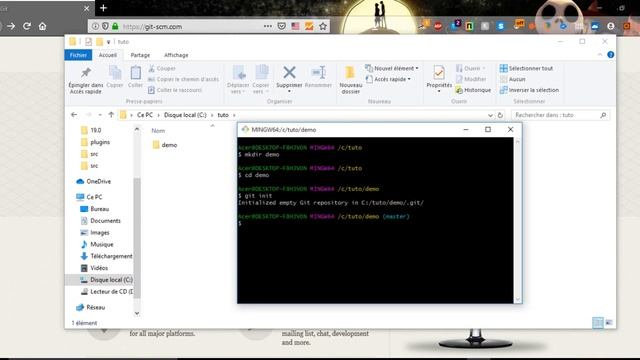640x360 pixels.
Task: Click the padlock site security icon
Action: (x=115, y=26)
